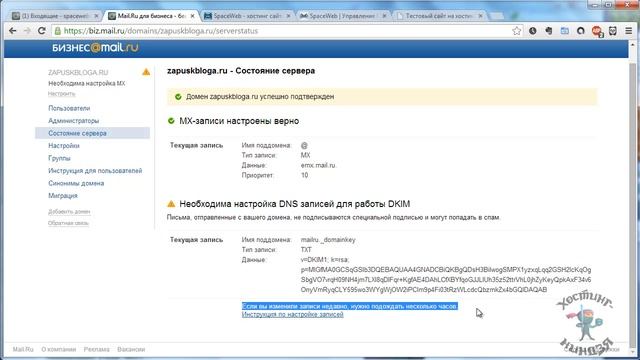Open Администраторы in sidebar
The height and width of the screenshot is (360, 640).
(x=73, y=121)
